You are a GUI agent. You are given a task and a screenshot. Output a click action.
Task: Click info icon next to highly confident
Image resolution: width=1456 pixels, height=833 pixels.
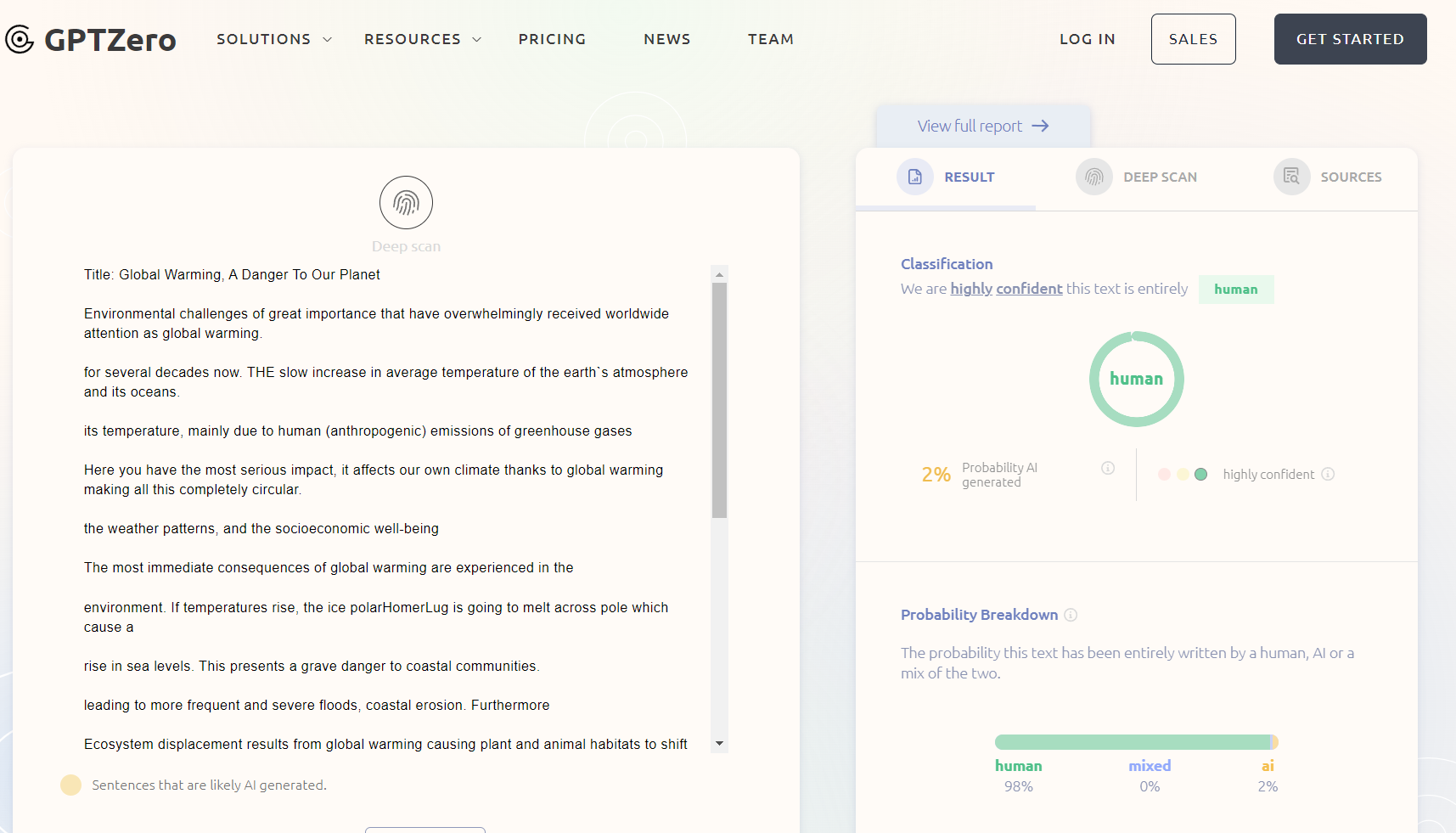pyautogui.click(x=1328, y=474)
